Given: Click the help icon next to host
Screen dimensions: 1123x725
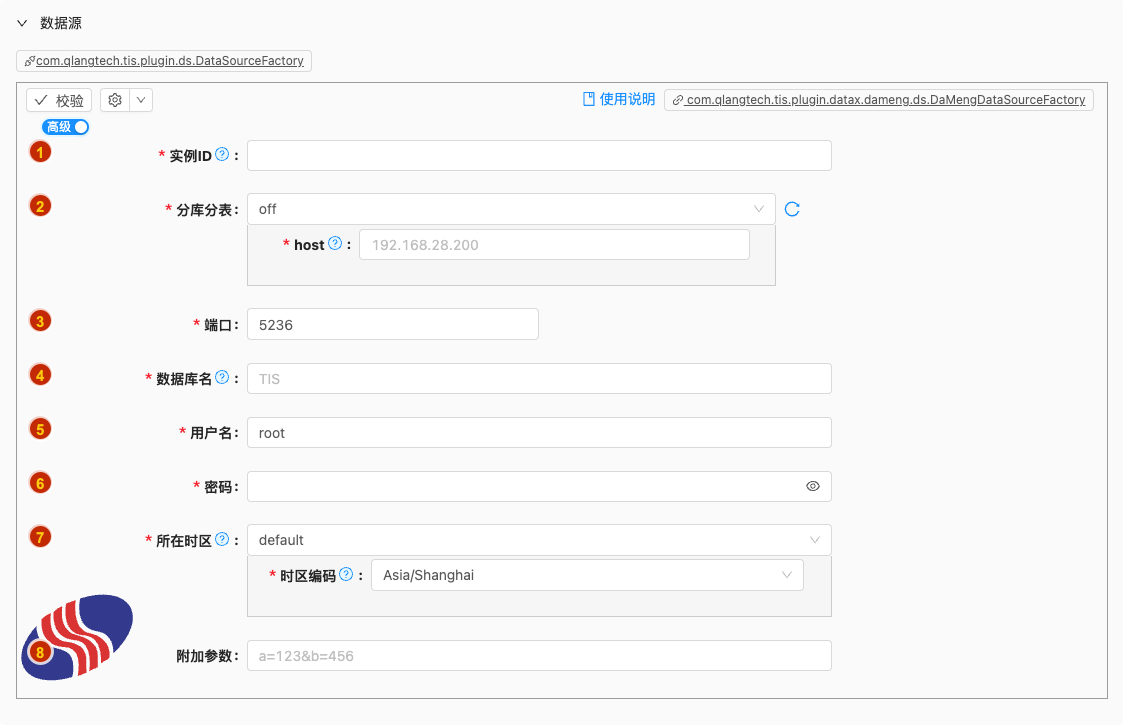Looking at the screenshot, I should [x=335, y=244].
